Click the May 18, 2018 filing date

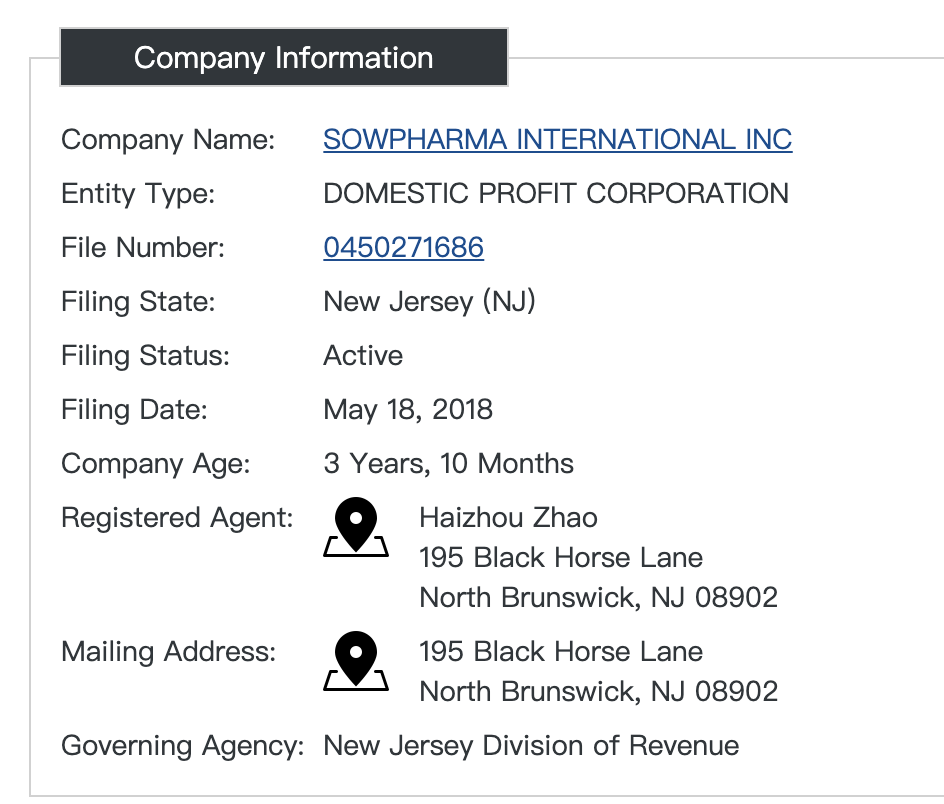click(408, 410)
